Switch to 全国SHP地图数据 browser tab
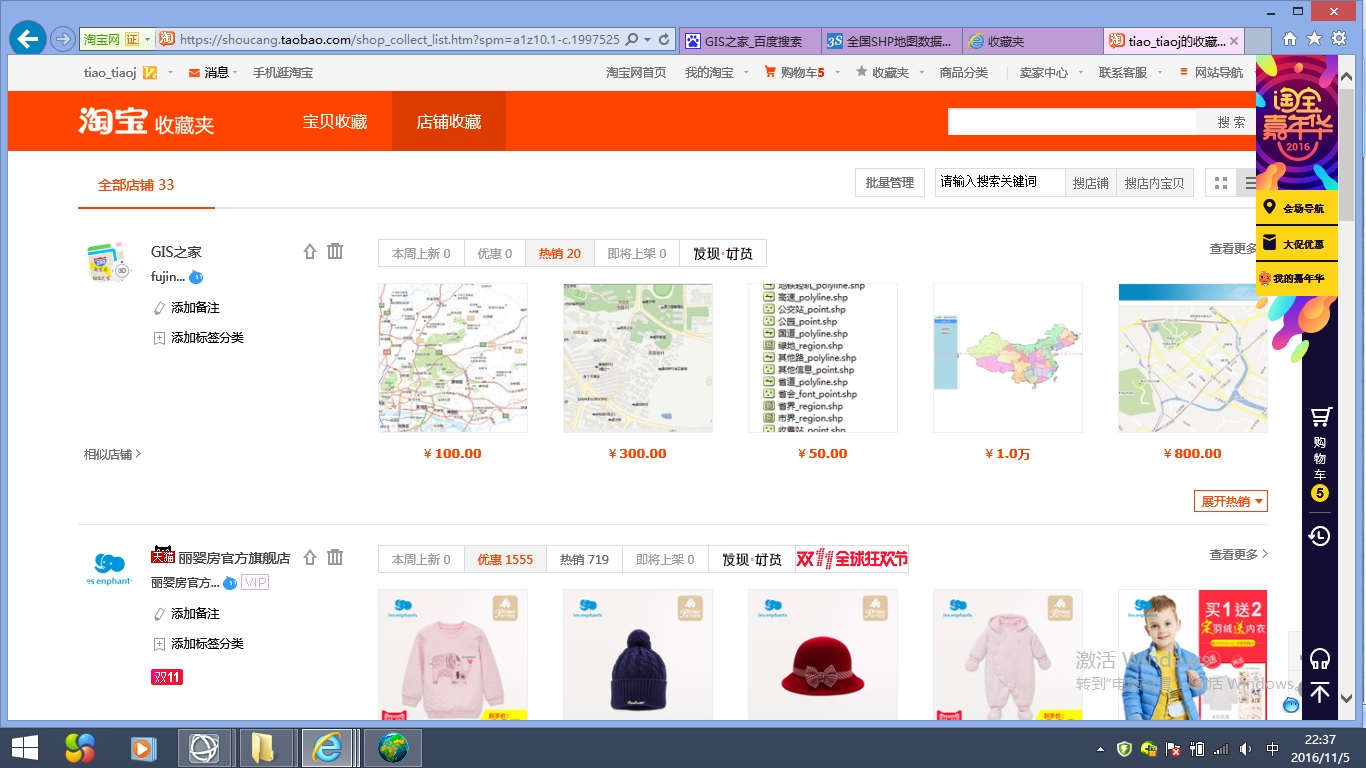This screenshot has width=1366, height=768. (893, 41)
